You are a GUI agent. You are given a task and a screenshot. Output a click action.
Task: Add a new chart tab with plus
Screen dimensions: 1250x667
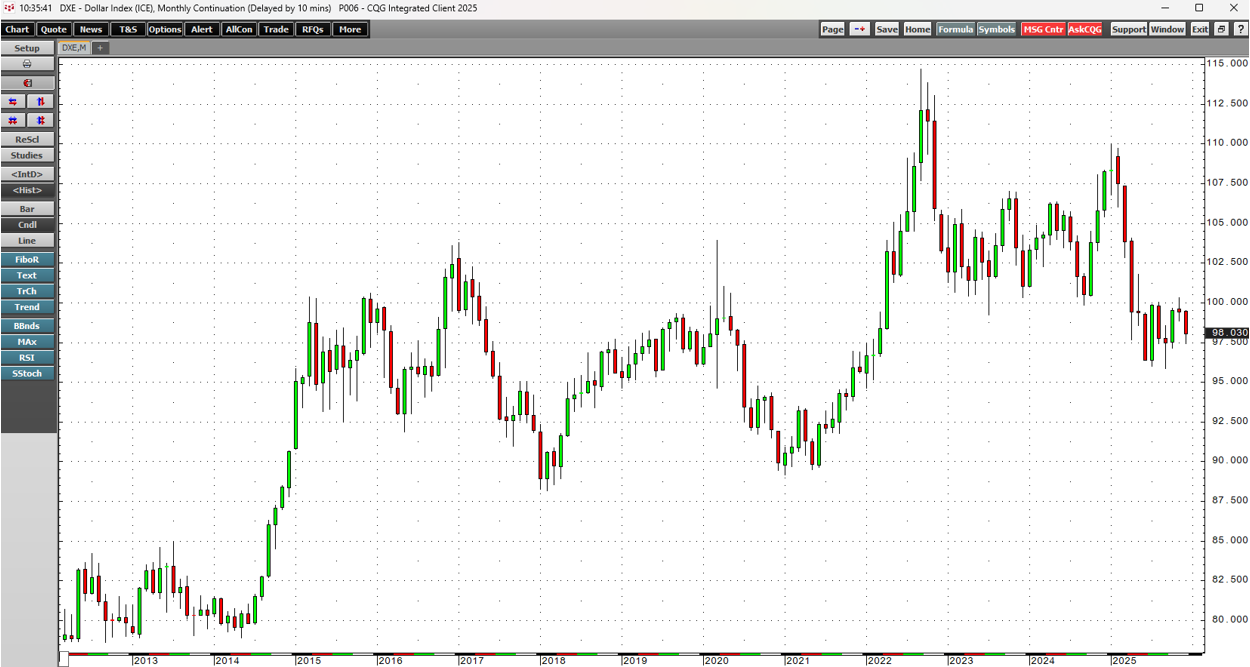100,48
